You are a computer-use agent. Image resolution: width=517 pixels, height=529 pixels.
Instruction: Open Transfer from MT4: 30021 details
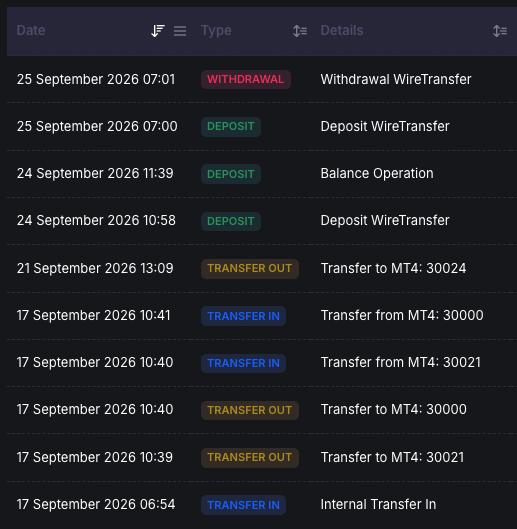coord(401,362)
